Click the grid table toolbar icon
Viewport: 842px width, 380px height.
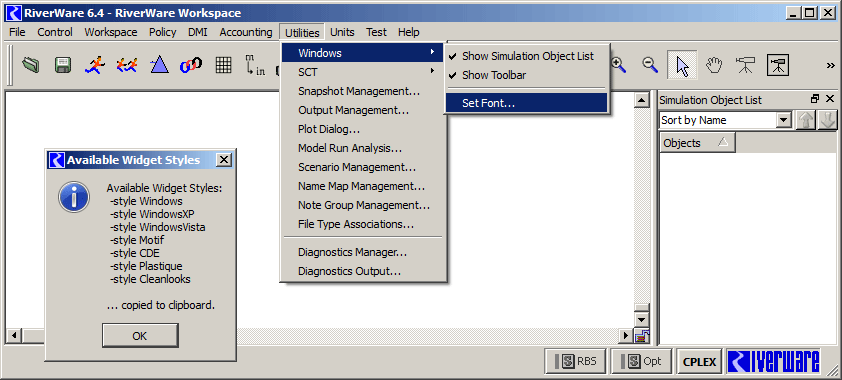click(223, 65)
